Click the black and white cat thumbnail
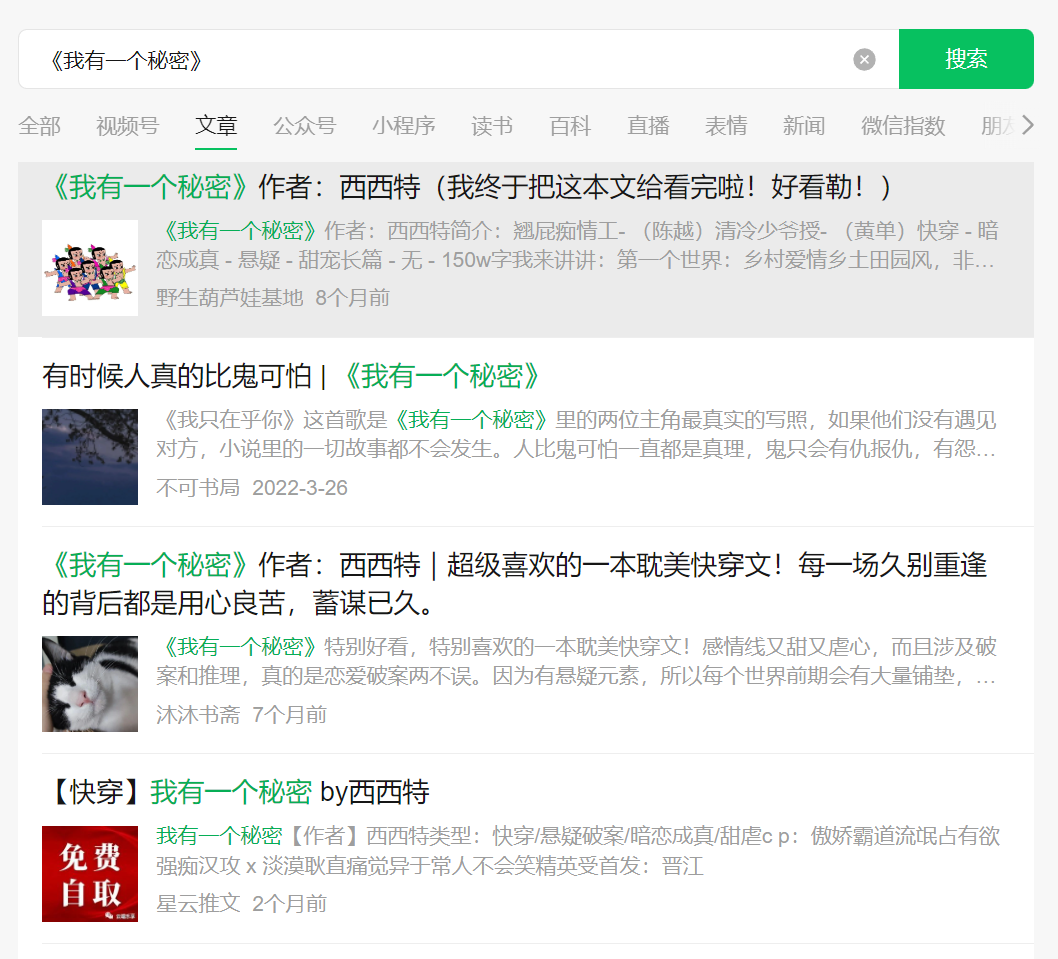 coord(90,684)
